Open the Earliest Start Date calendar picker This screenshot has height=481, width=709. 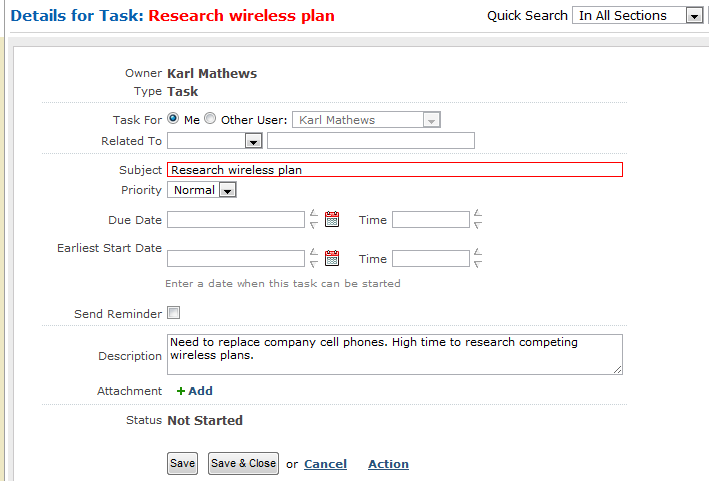tap(332, 258)
